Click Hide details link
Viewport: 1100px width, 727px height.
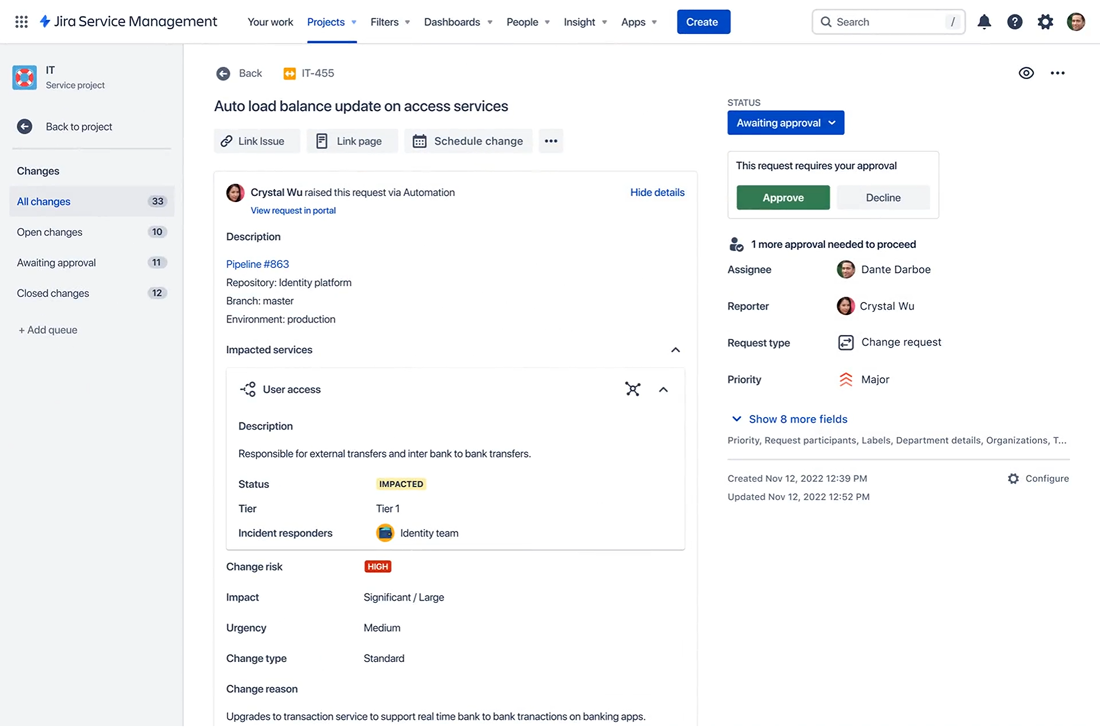coord(657,192)
